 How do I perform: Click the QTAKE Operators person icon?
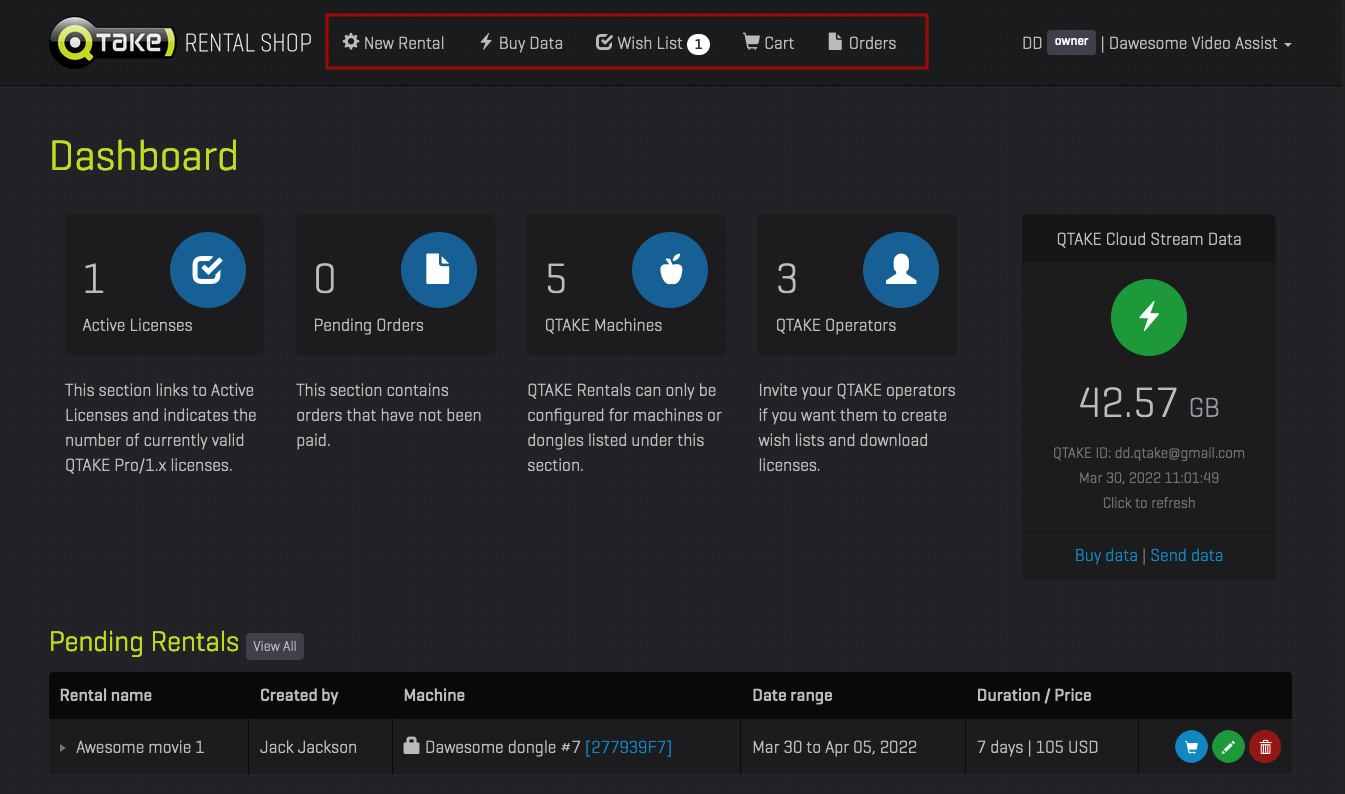[901, 270]
